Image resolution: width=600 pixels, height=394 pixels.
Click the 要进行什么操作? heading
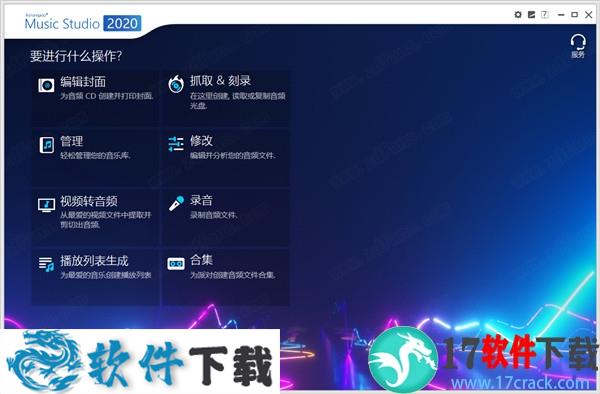(76, 56)
